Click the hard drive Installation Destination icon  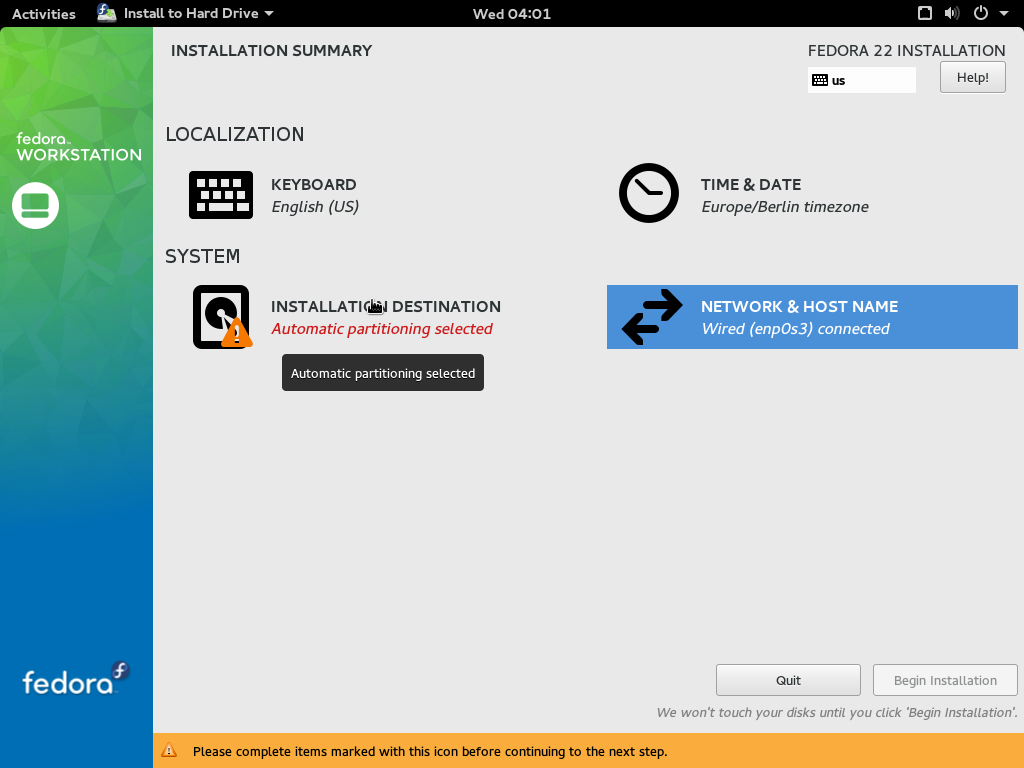point(220,317)
